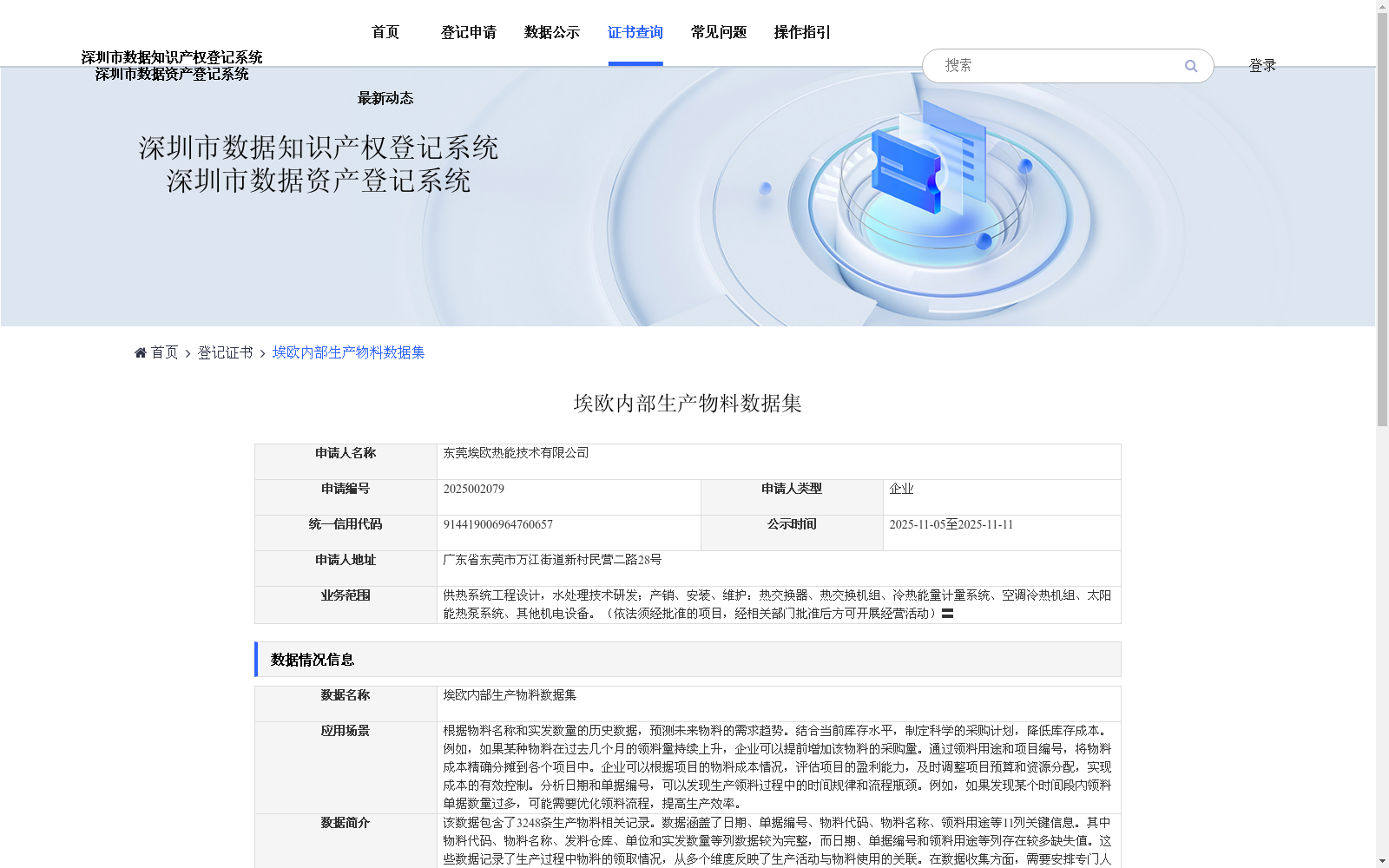Click the 数据简介 description paragraph
This screenshot has width=1389, height=868.
(777, 841)
